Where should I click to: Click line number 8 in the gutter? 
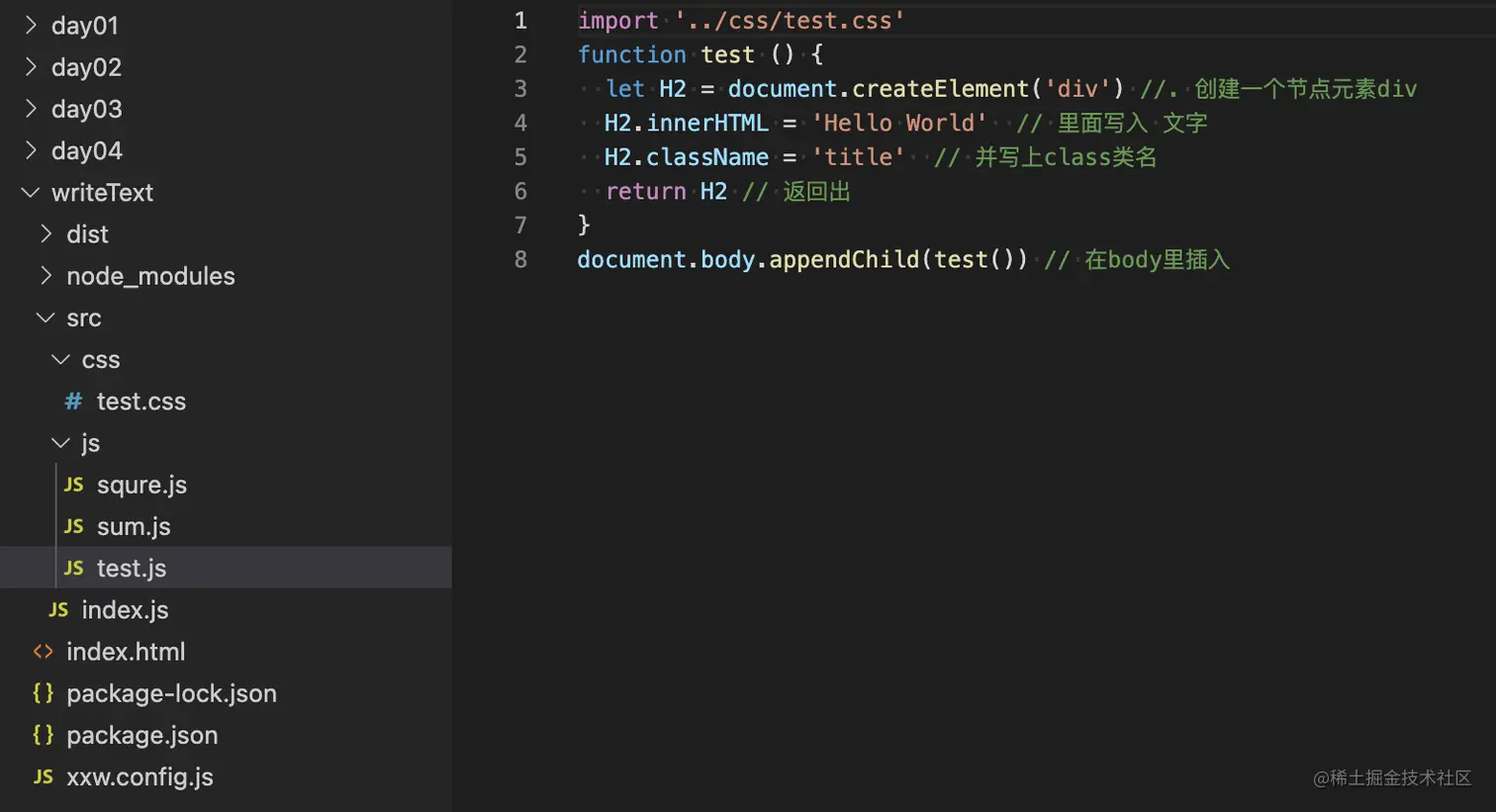point(520,259)
